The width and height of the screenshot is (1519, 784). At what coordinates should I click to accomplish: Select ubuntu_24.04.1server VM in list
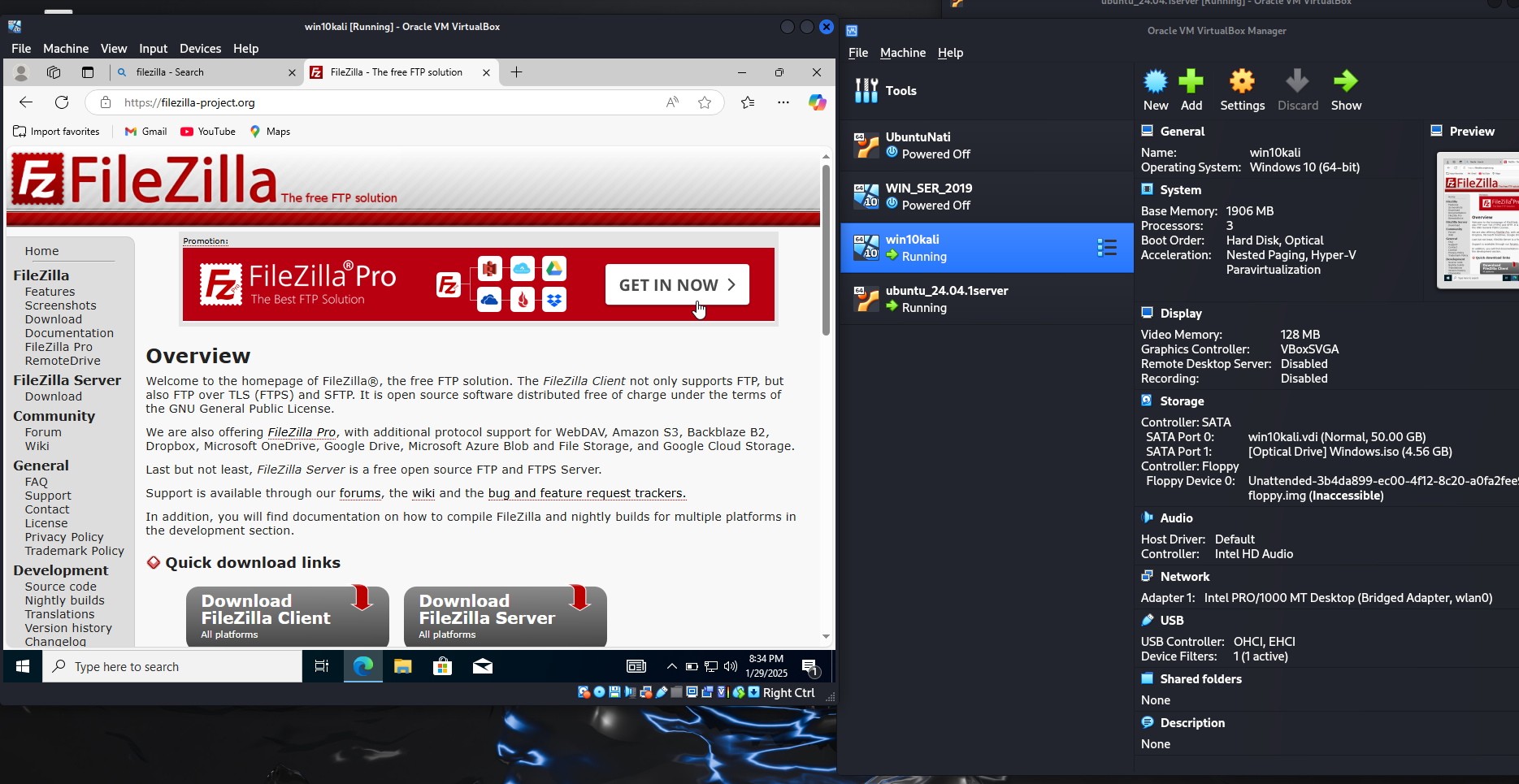point(987,299)
